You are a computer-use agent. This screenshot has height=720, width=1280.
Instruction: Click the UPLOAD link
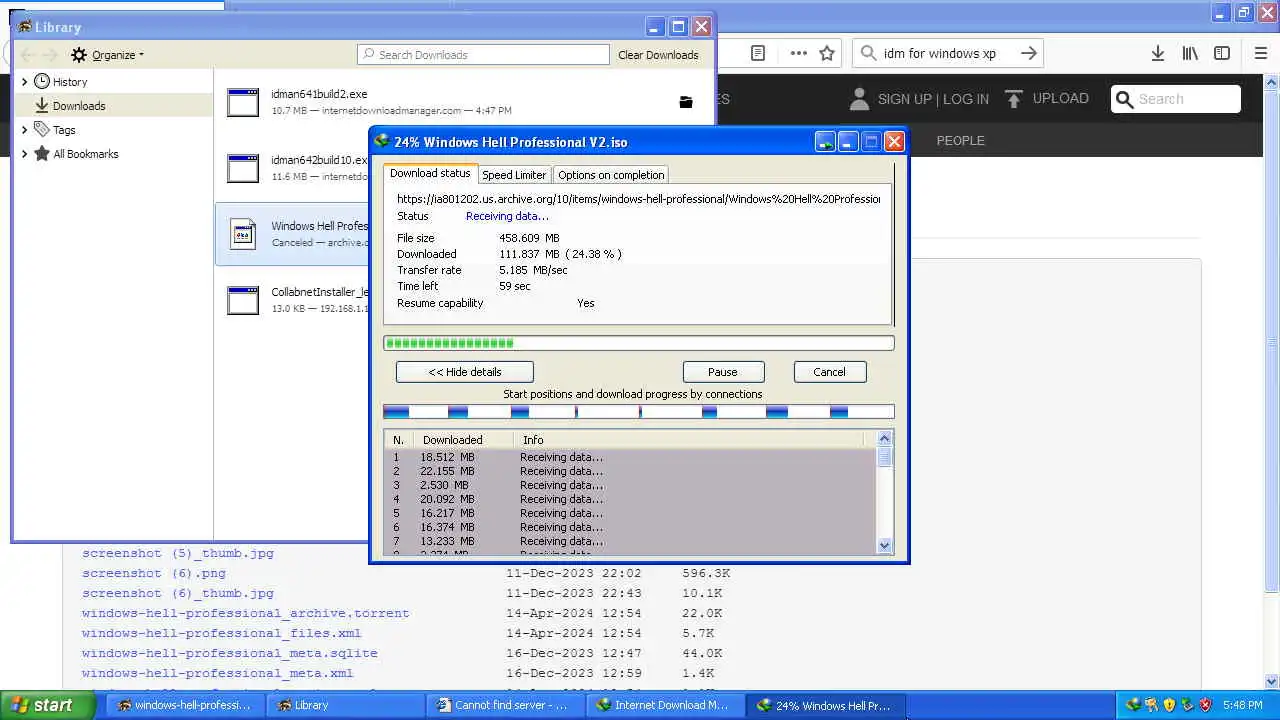point(1061,98)
